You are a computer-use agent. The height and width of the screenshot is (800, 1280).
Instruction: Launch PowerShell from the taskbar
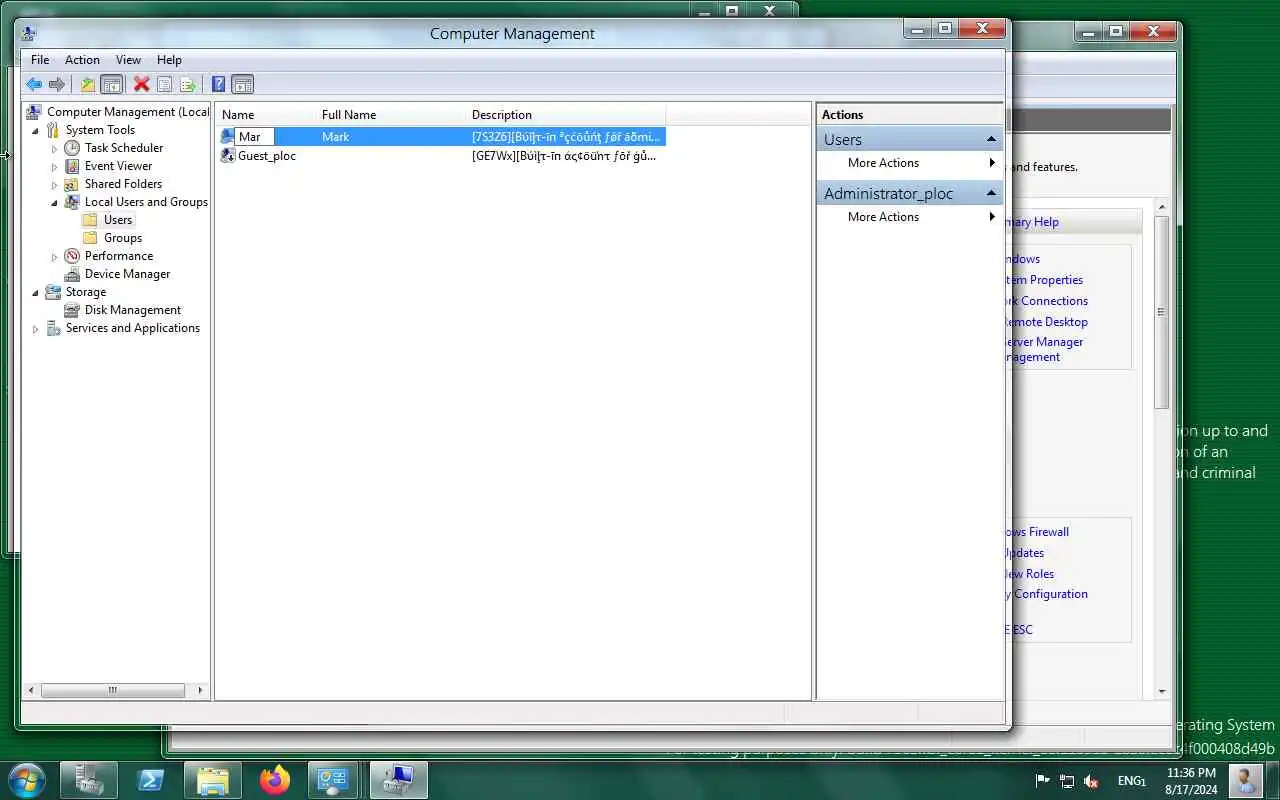click(151, 780)
